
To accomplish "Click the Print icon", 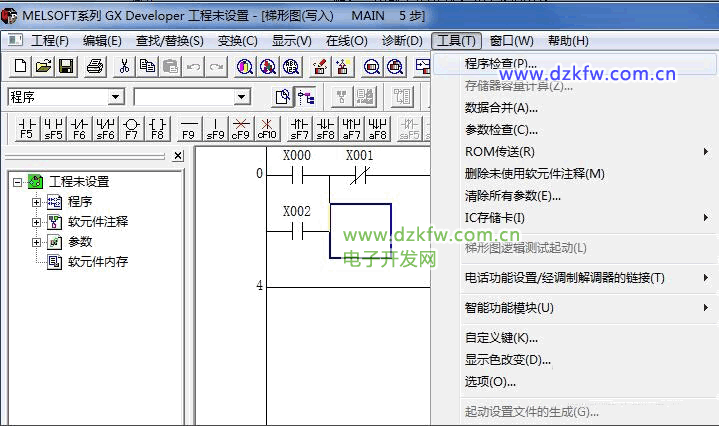I will click(x=95, y=66).
